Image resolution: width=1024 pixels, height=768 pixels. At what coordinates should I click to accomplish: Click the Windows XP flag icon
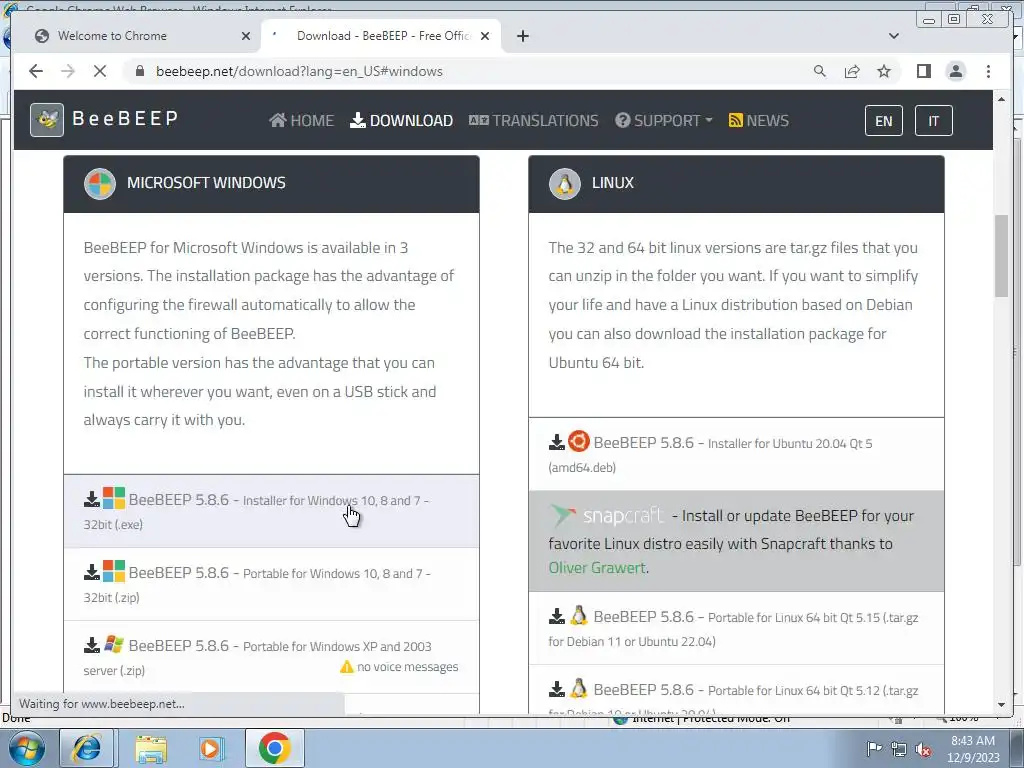114,645
